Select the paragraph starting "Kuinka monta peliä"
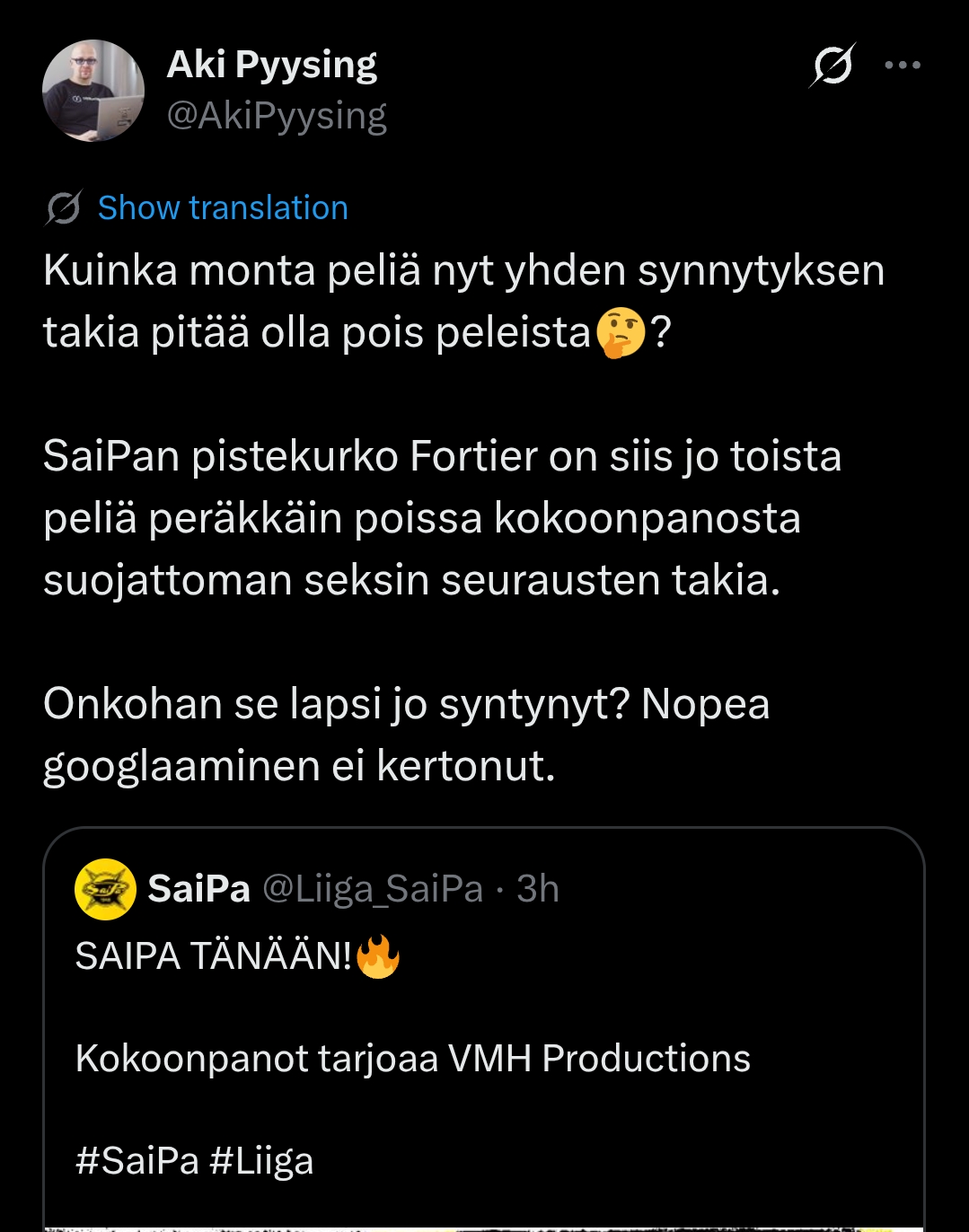Image resolution: width=969 pixels, height=1232 pixels. point(463,302)
